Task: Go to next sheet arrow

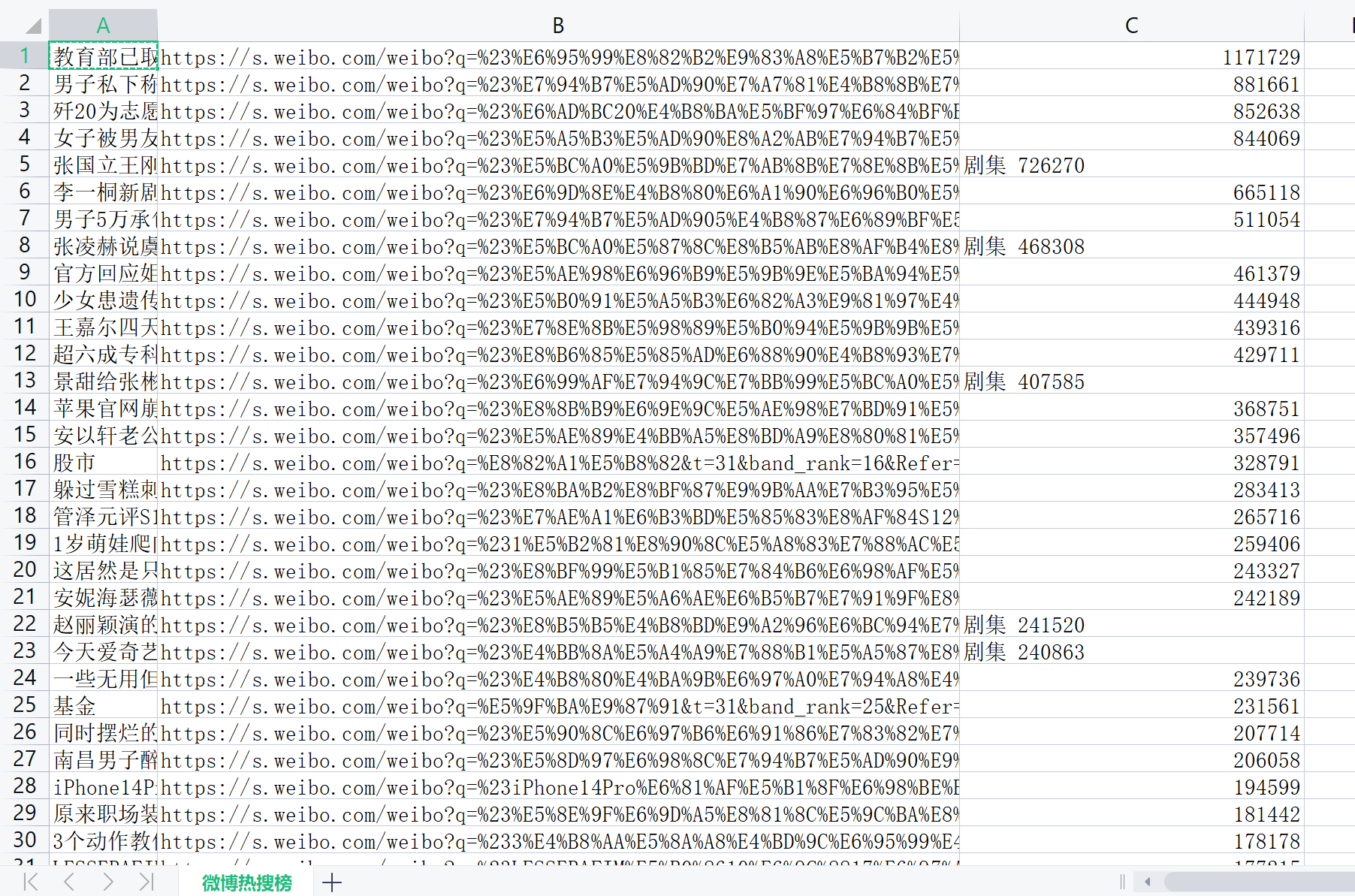Action: tap(108, 882)
